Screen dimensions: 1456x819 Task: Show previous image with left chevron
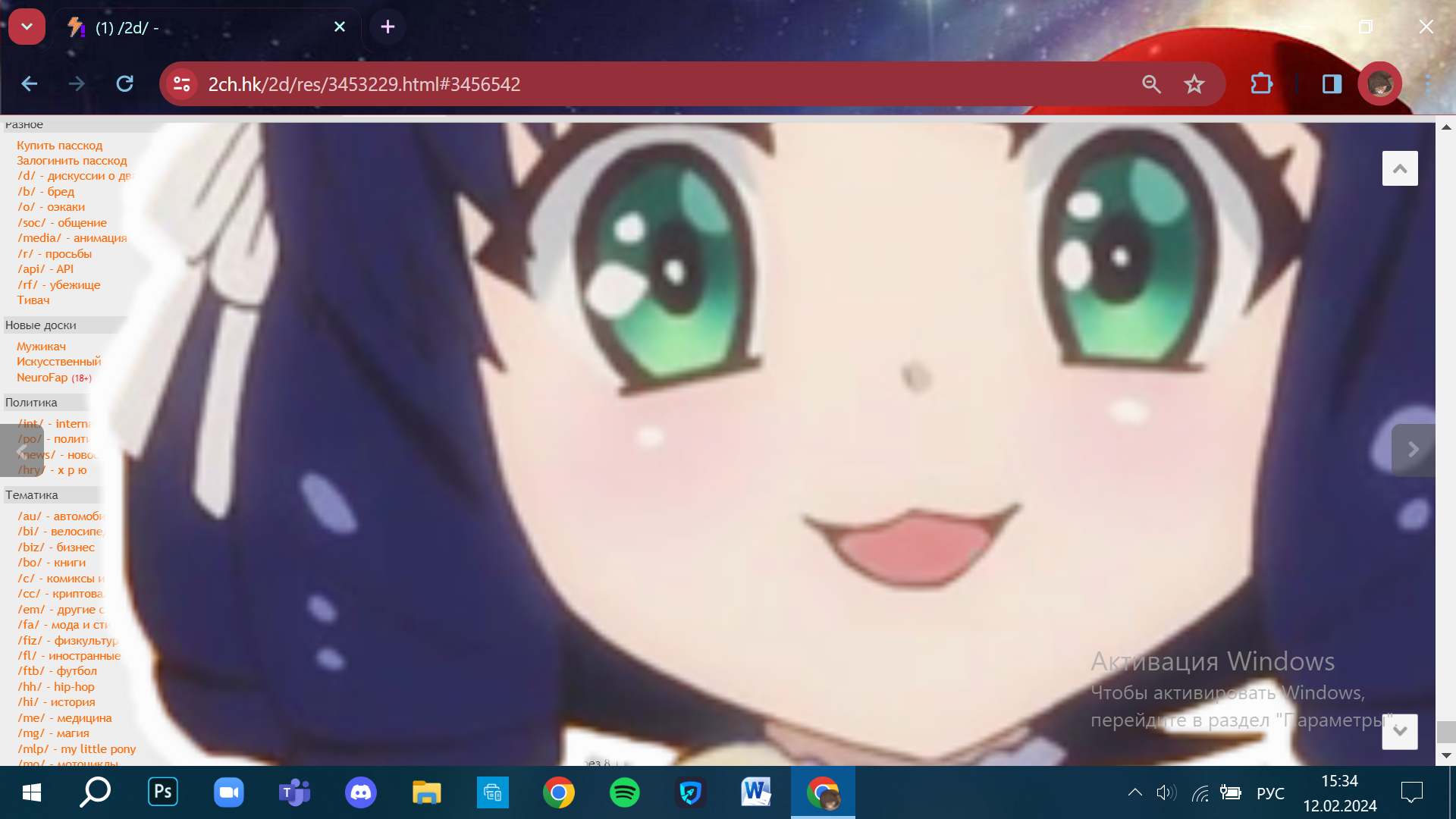coord(21,450)
